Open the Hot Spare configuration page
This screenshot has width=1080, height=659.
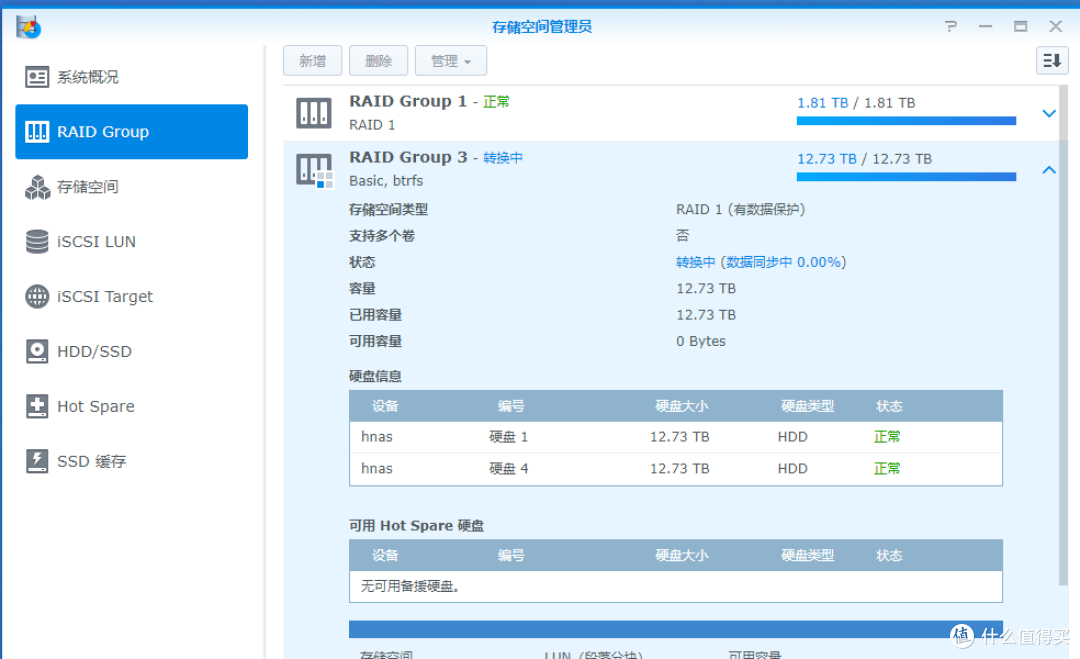tap(82, 406)
